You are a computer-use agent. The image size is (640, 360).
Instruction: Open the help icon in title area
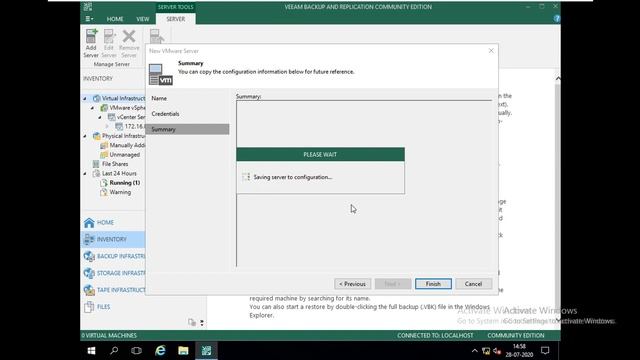pyautogui.click(x=557, y=19)
